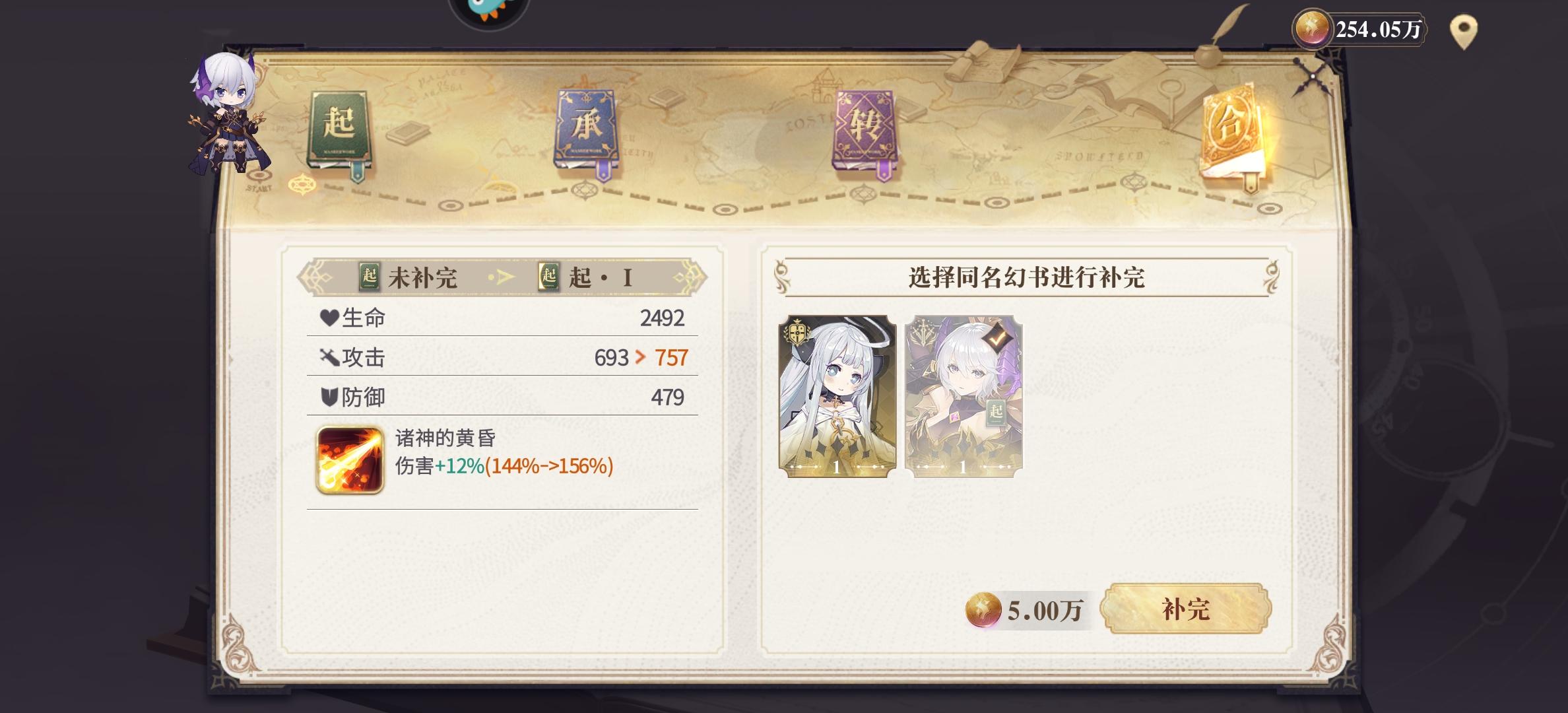1568x713 pixels.
Task: Click the 补完 confirm button
Action: point(1186,609)
